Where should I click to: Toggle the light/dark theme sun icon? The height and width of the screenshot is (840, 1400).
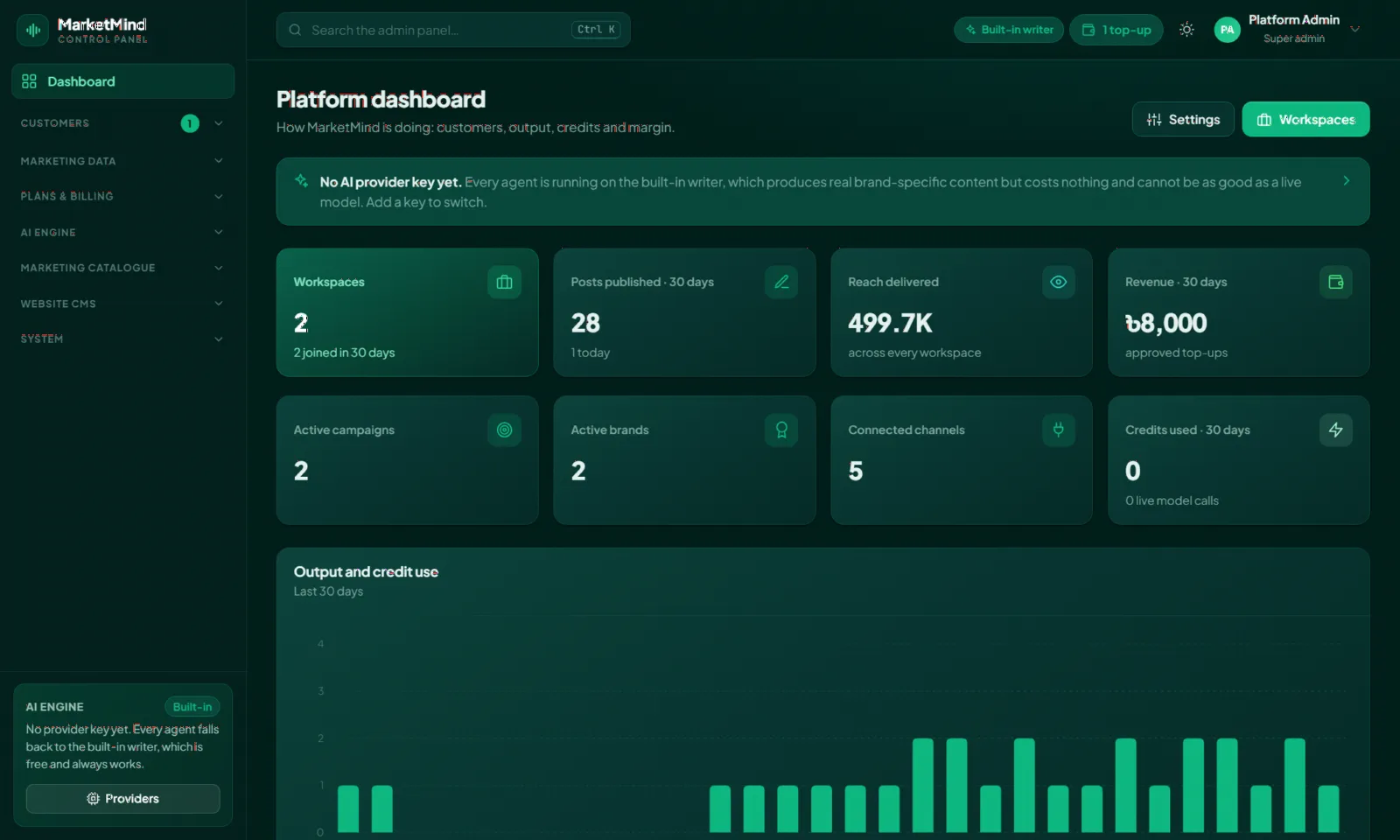click(x=1186, y=30)
